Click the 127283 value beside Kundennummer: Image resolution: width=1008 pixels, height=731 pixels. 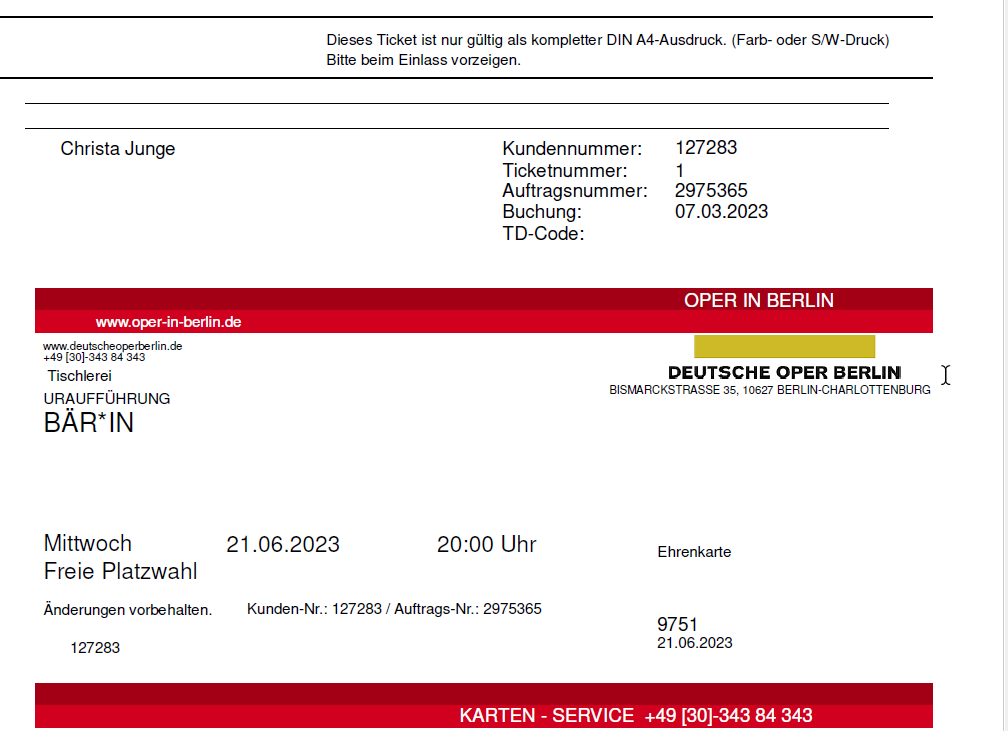706,147
